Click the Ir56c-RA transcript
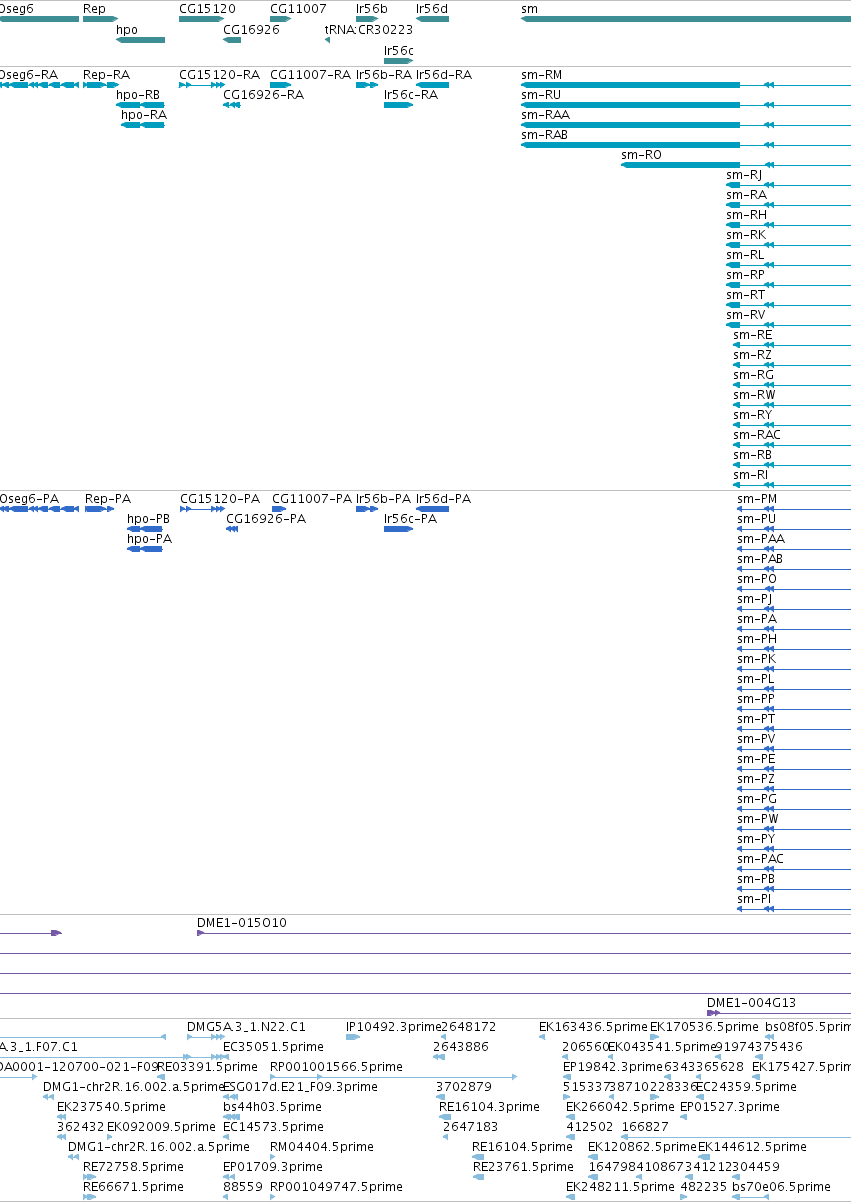This screenshot has width=851, height=1202. pos(398,105)
